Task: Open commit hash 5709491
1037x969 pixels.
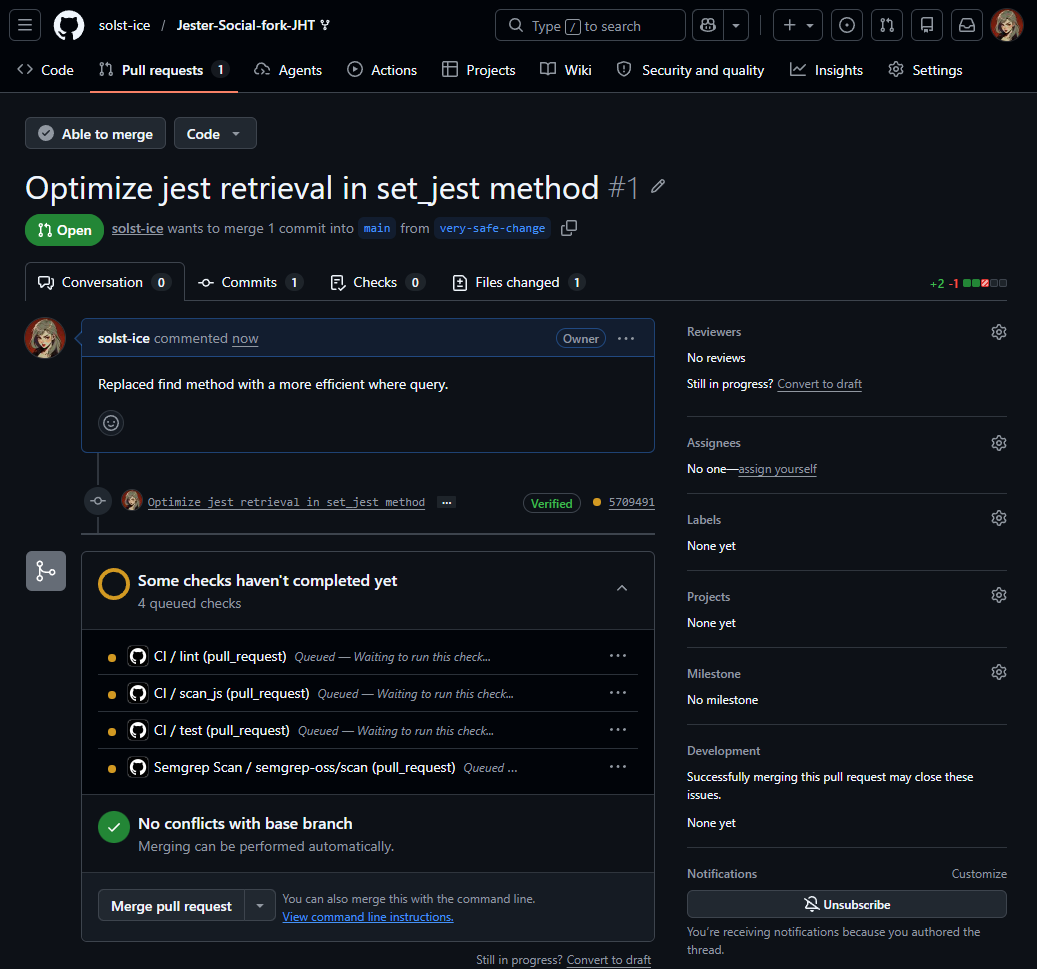Action: [632, 502]
